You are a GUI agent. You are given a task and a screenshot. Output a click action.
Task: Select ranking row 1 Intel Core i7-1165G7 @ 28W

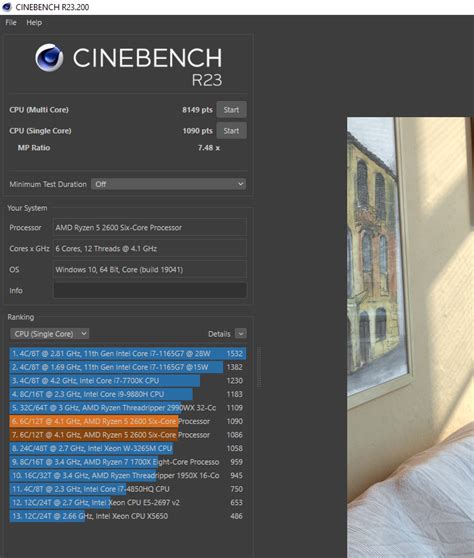tap(128, 353)
